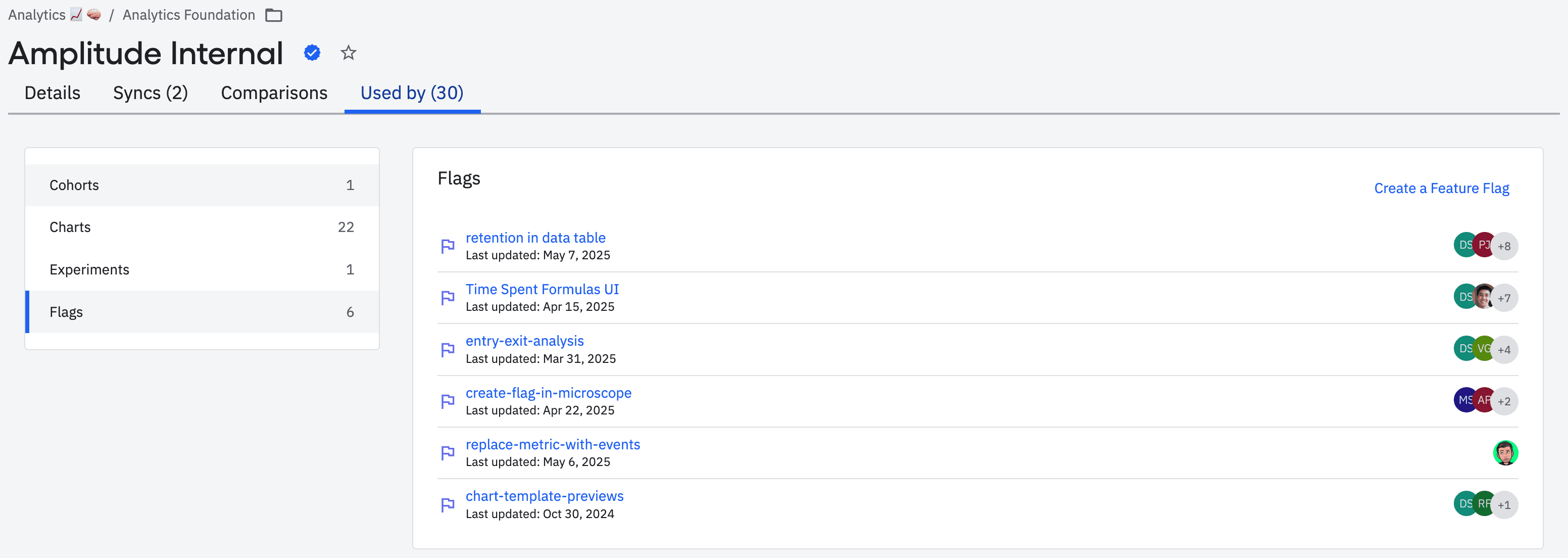Open the chart-template-previews flag
The height and width of the screenshot is (558, 1568).
coord(544,496)
